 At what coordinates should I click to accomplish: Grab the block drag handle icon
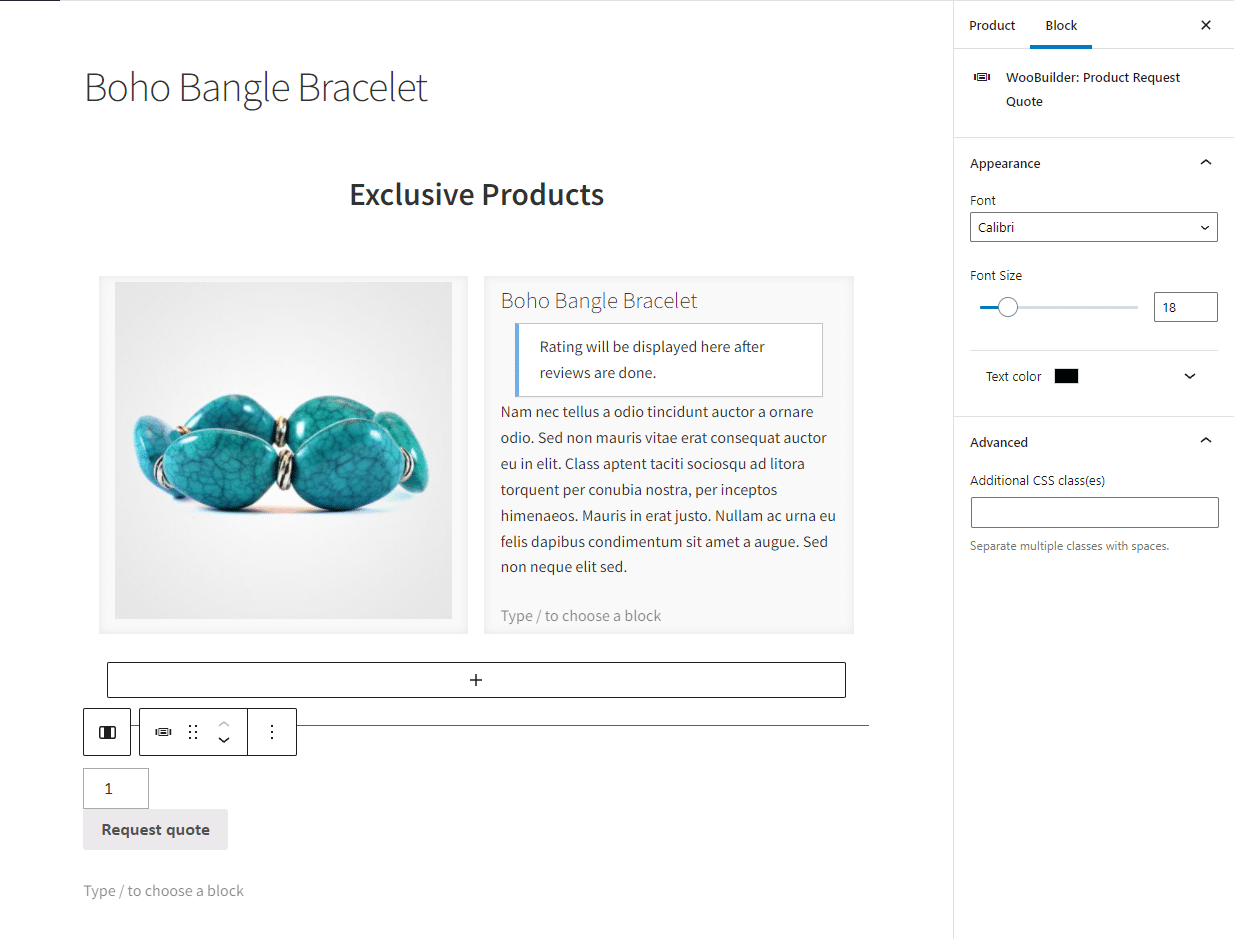pos(193,732)
